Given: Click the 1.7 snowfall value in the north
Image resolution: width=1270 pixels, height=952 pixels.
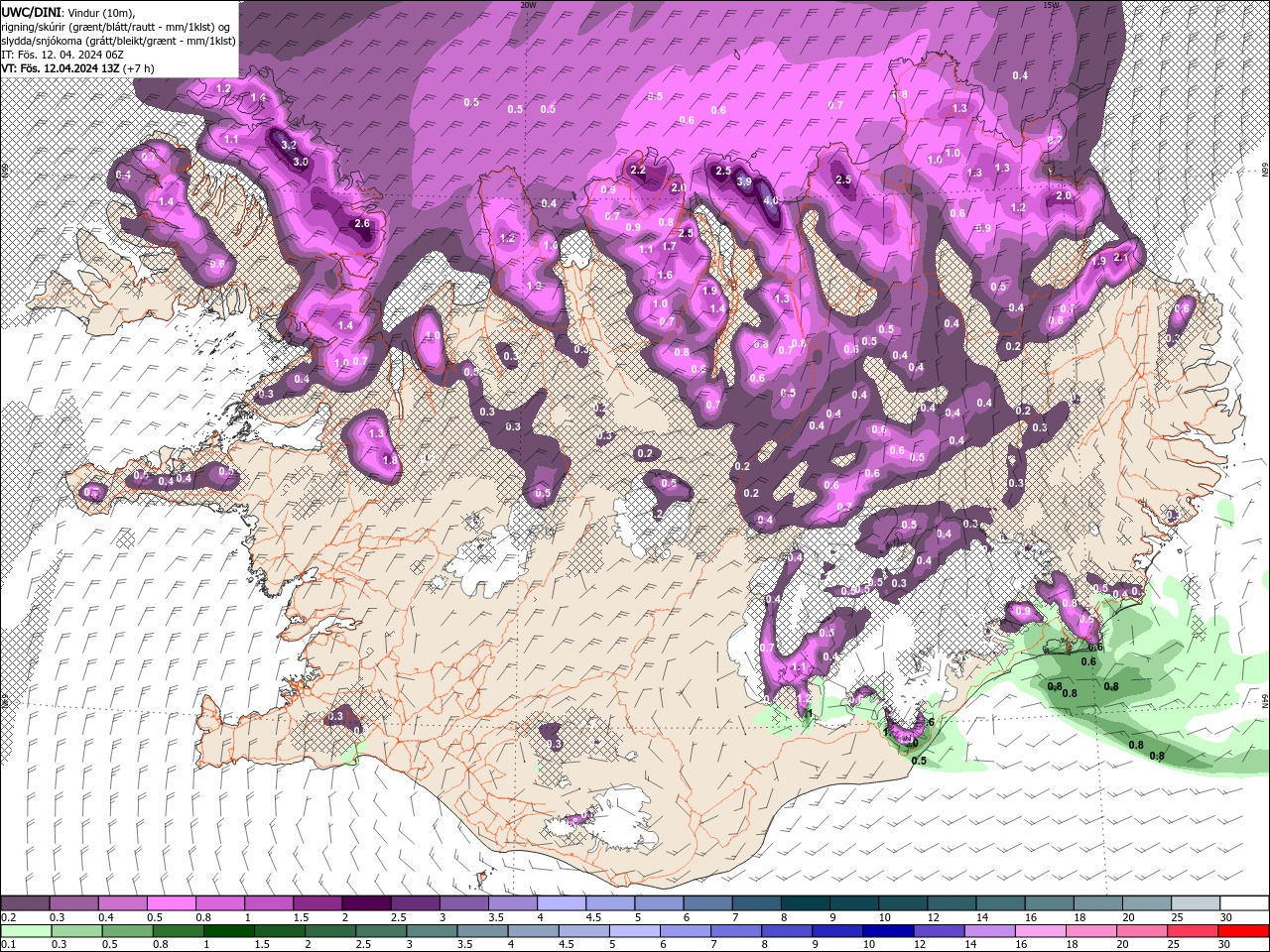Looking at the screenshot, I should click(x=670, y=247).
